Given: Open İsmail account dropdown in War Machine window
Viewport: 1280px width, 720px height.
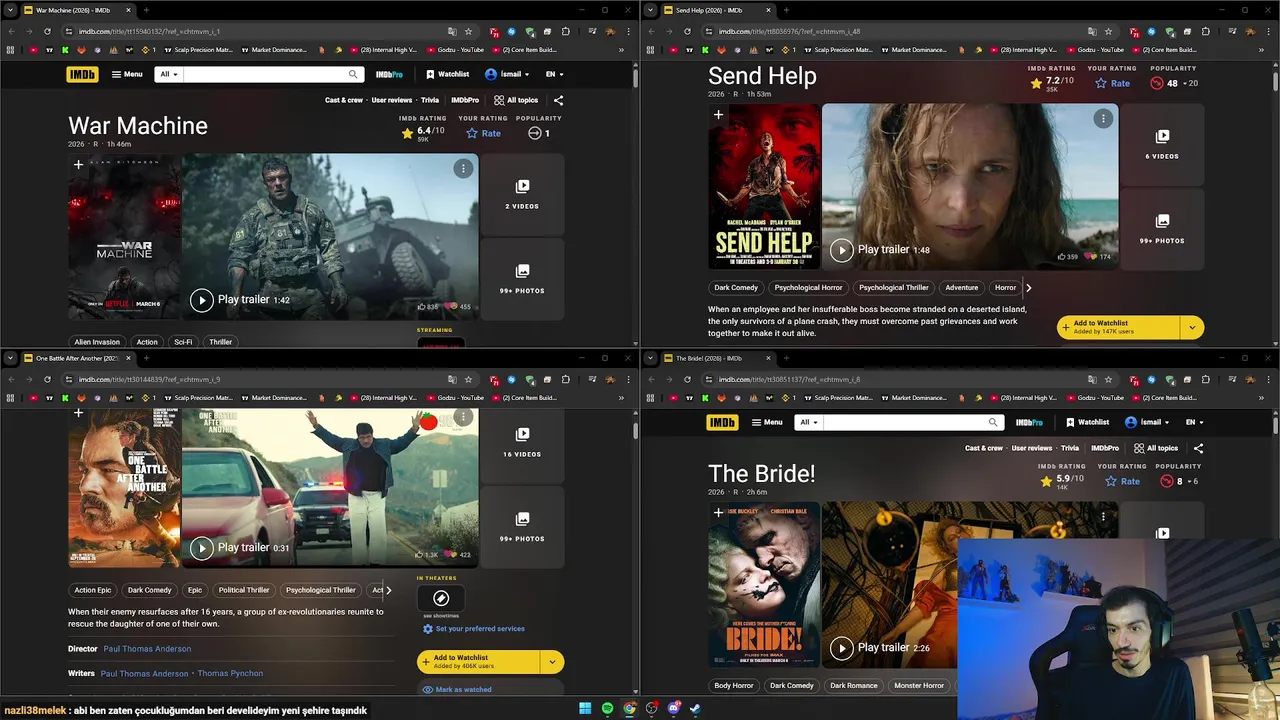Looking at the screenshot, I should pos(506,74).
